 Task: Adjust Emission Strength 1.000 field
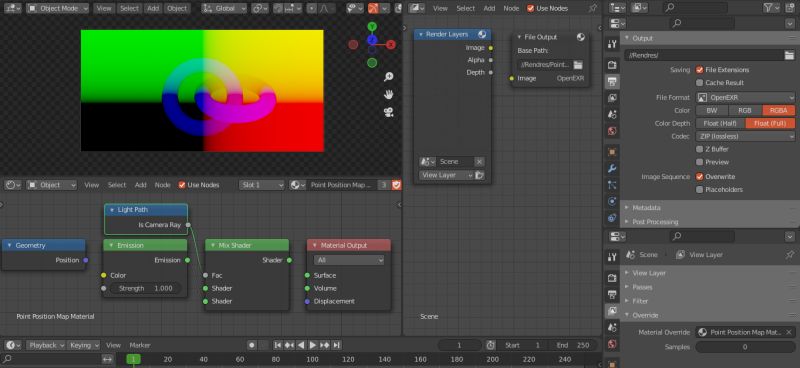pos(145,288)
